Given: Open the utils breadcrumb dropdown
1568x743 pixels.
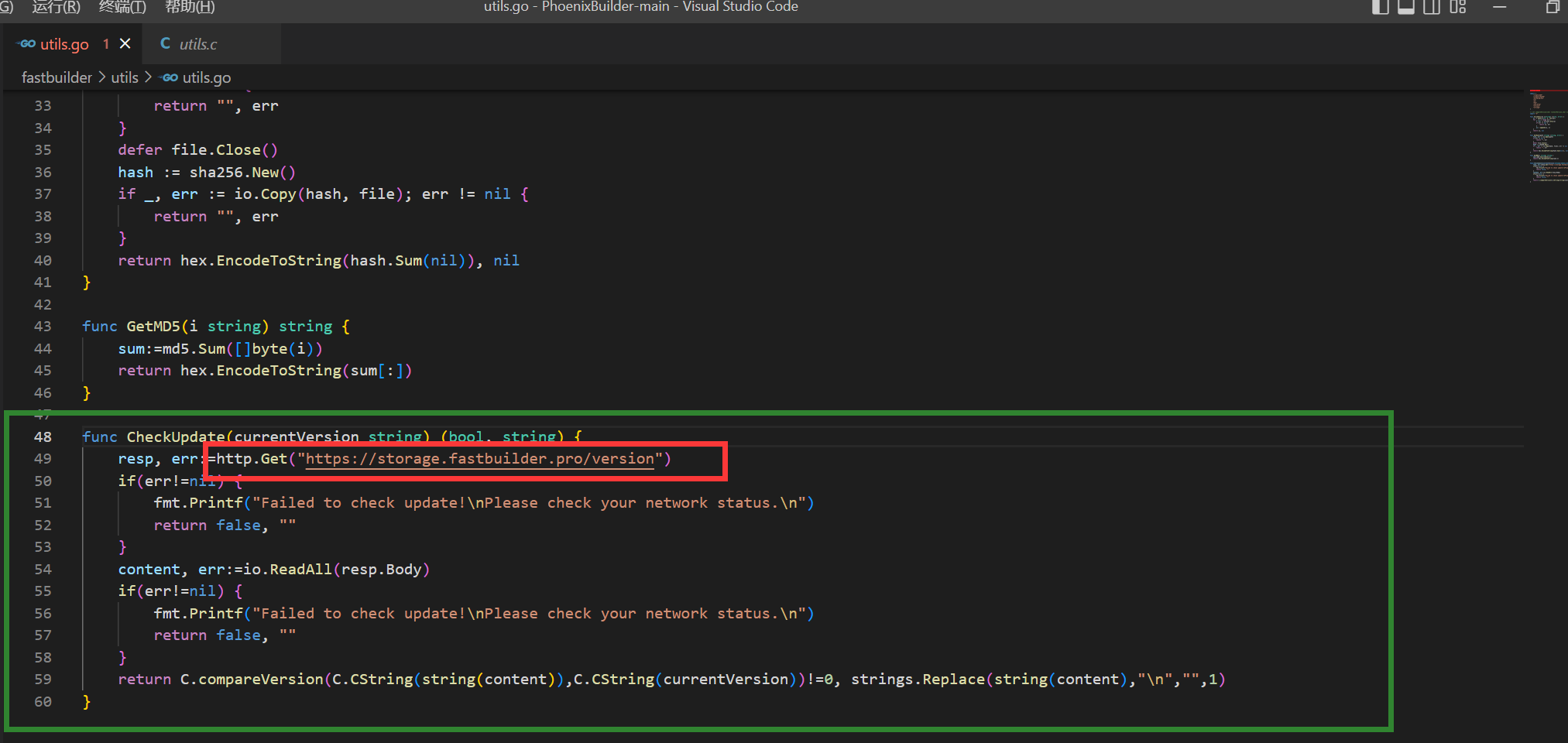Looking at the screenshot, I should click(125, 77).
